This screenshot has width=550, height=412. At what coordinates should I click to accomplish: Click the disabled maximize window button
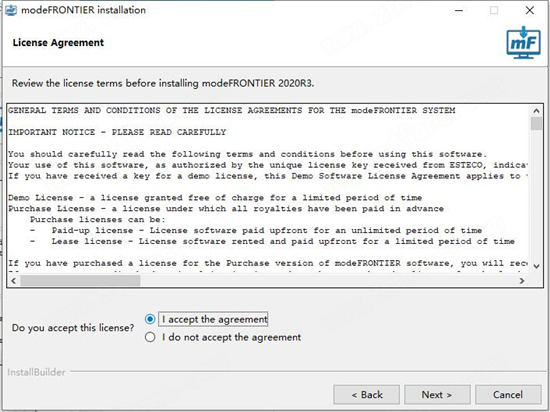[x=494, y=10]
